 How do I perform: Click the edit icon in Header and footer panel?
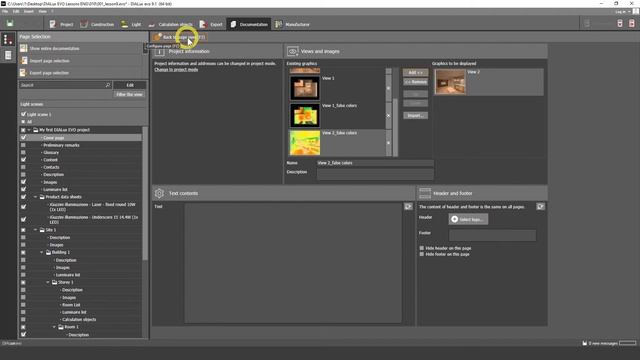click(x=540, y=207)
